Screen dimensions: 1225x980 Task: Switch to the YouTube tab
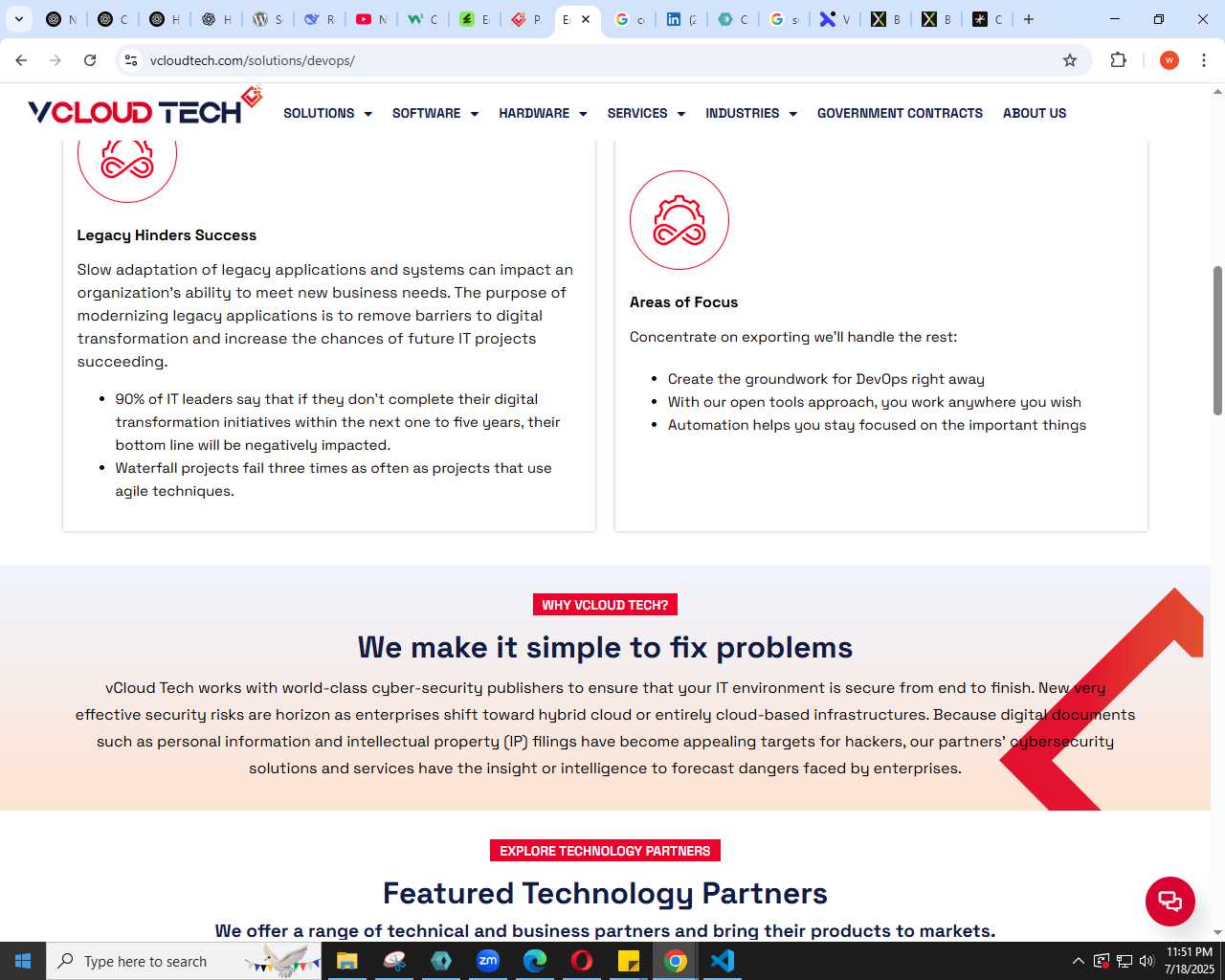point(370,19)
